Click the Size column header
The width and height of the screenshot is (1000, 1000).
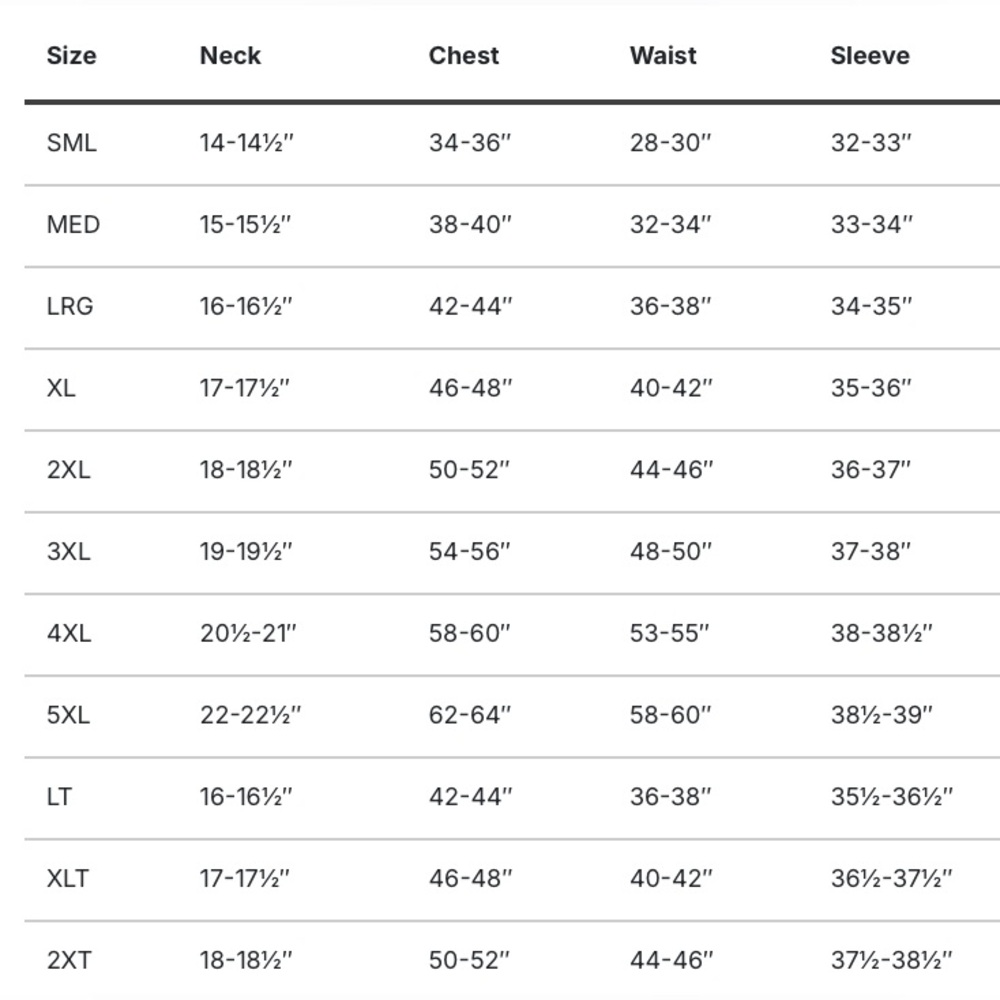71,56
